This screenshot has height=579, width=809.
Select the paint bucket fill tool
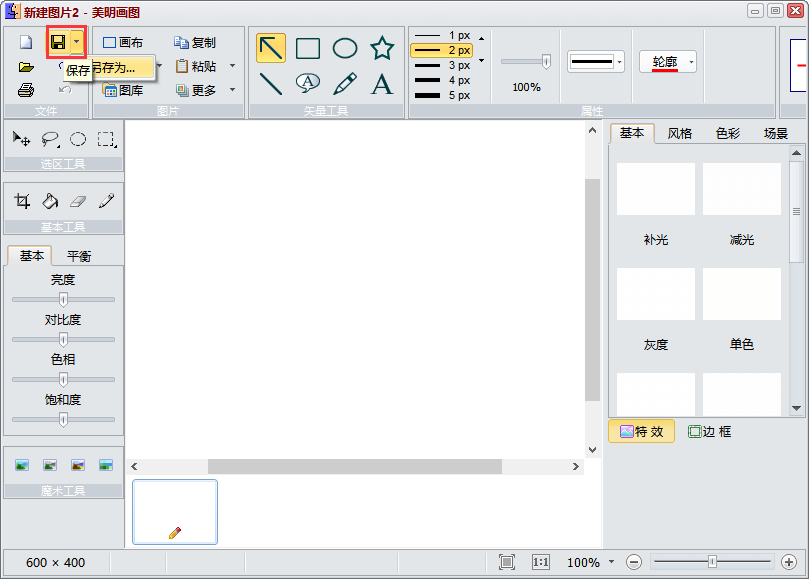pyautogui.click(x=50, y=201)
